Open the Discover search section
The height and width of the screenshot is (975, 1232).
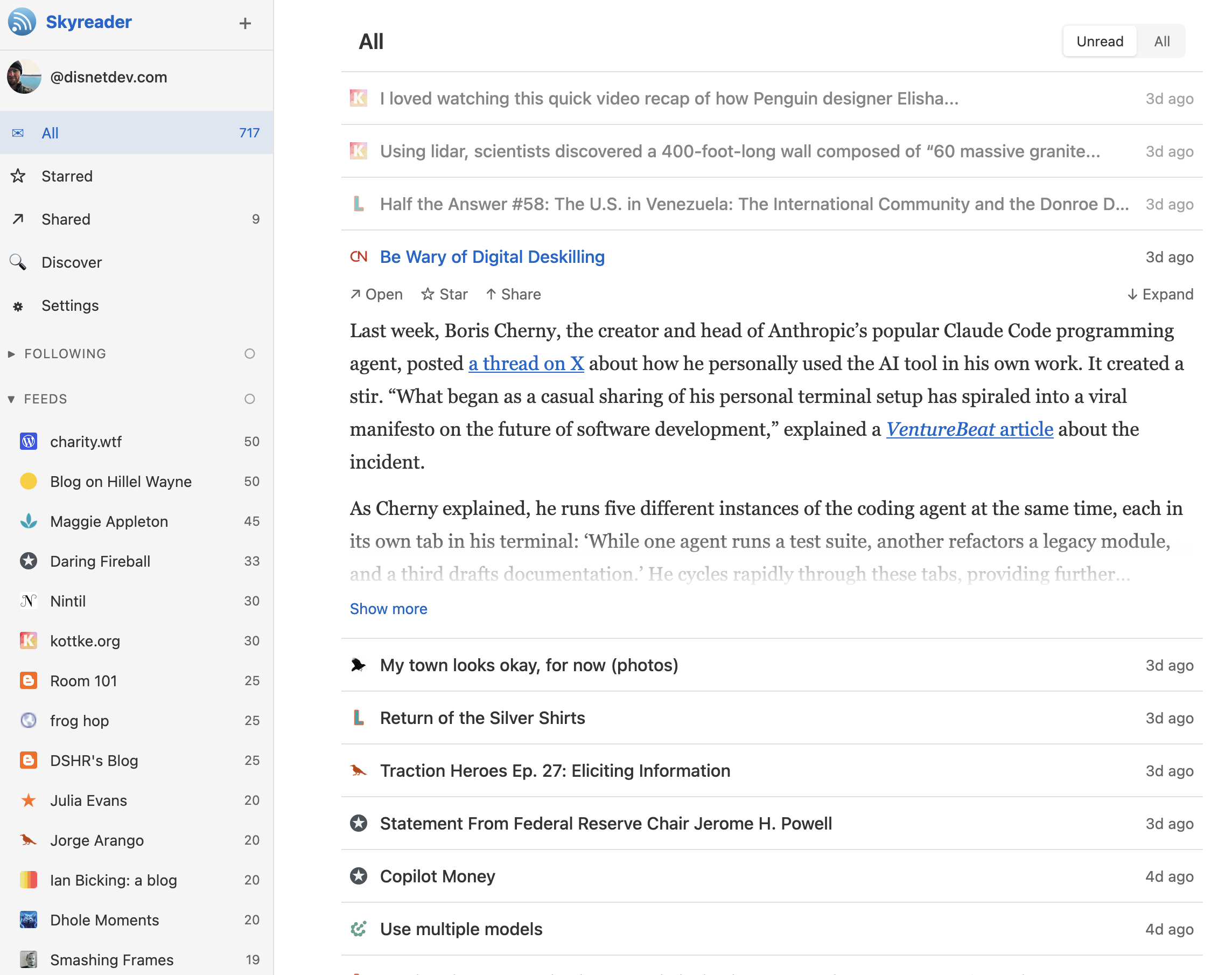[71, 262]
